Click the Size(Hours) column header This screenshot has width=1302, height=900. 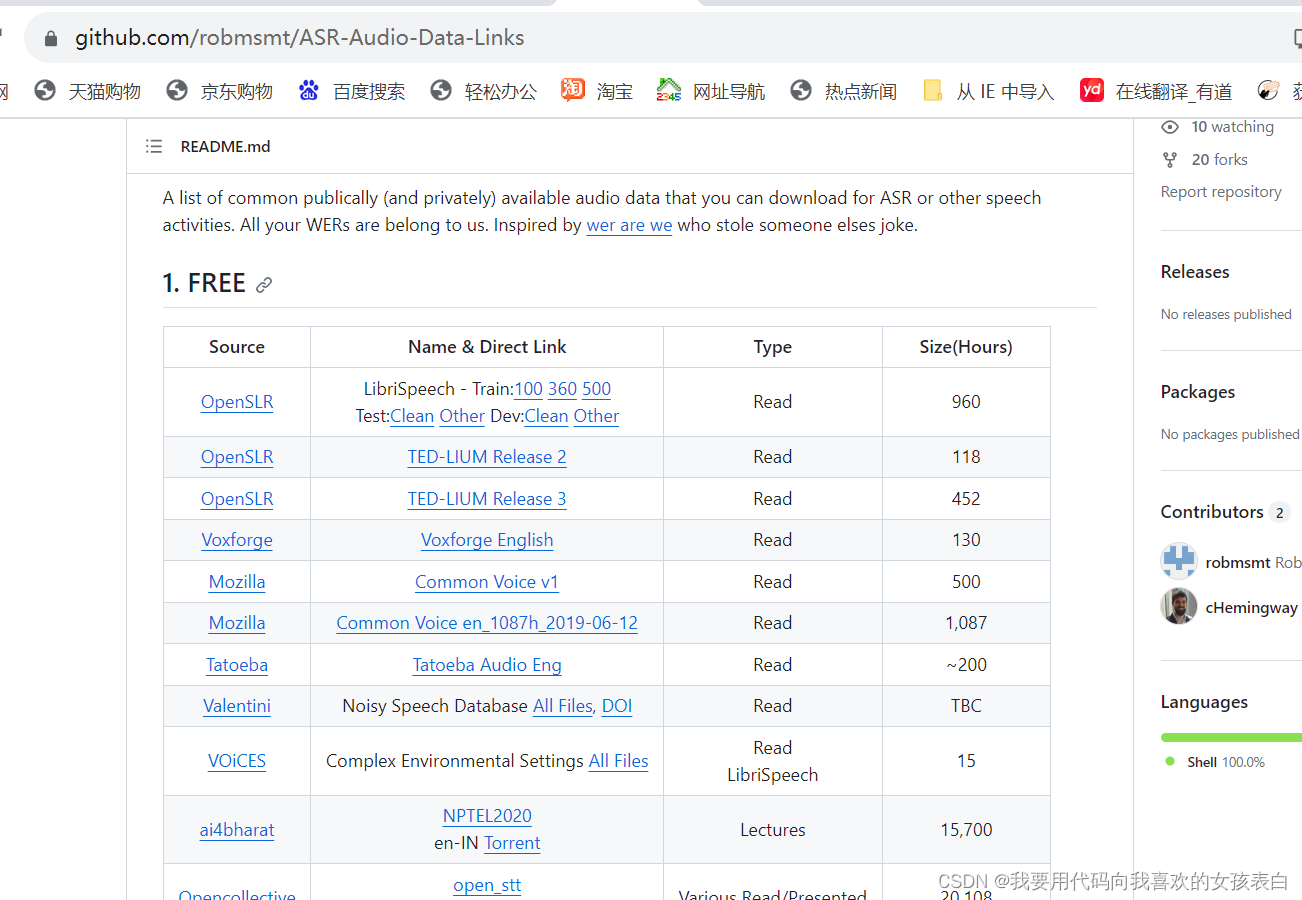click(x=966, y=347)
